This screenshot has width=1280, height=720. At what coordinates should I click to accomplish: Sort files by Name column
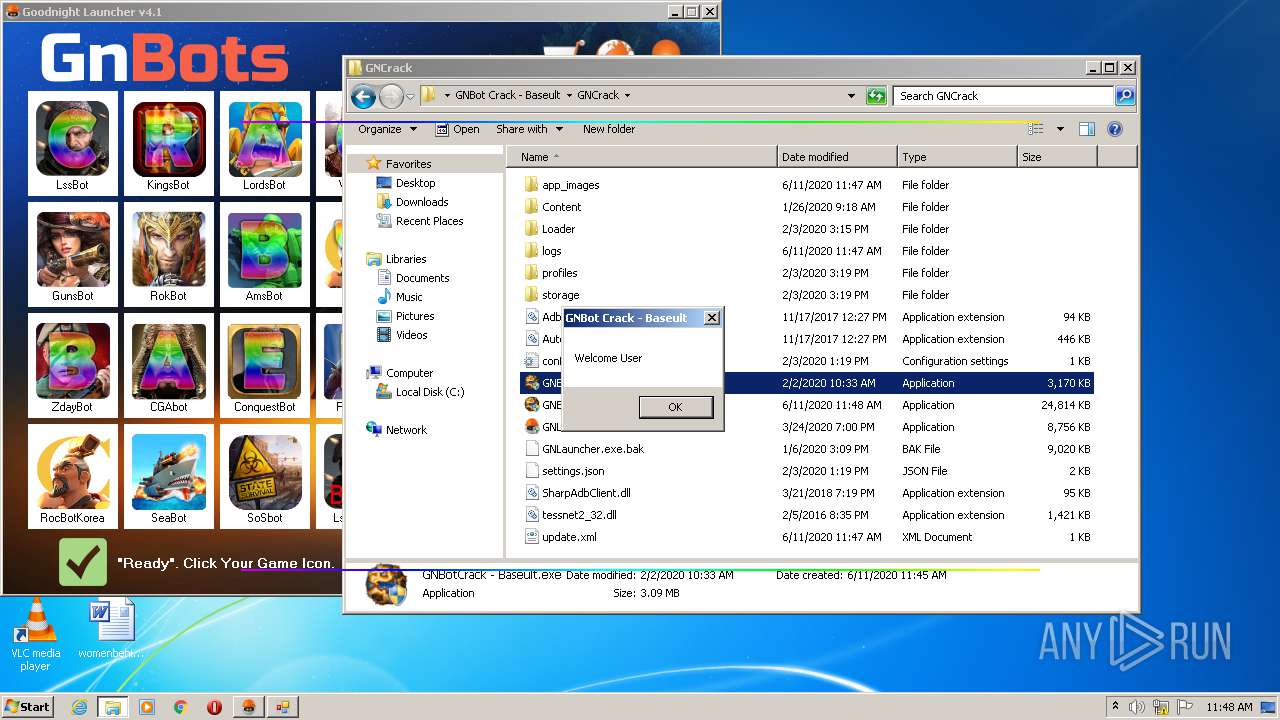(642, 157)
